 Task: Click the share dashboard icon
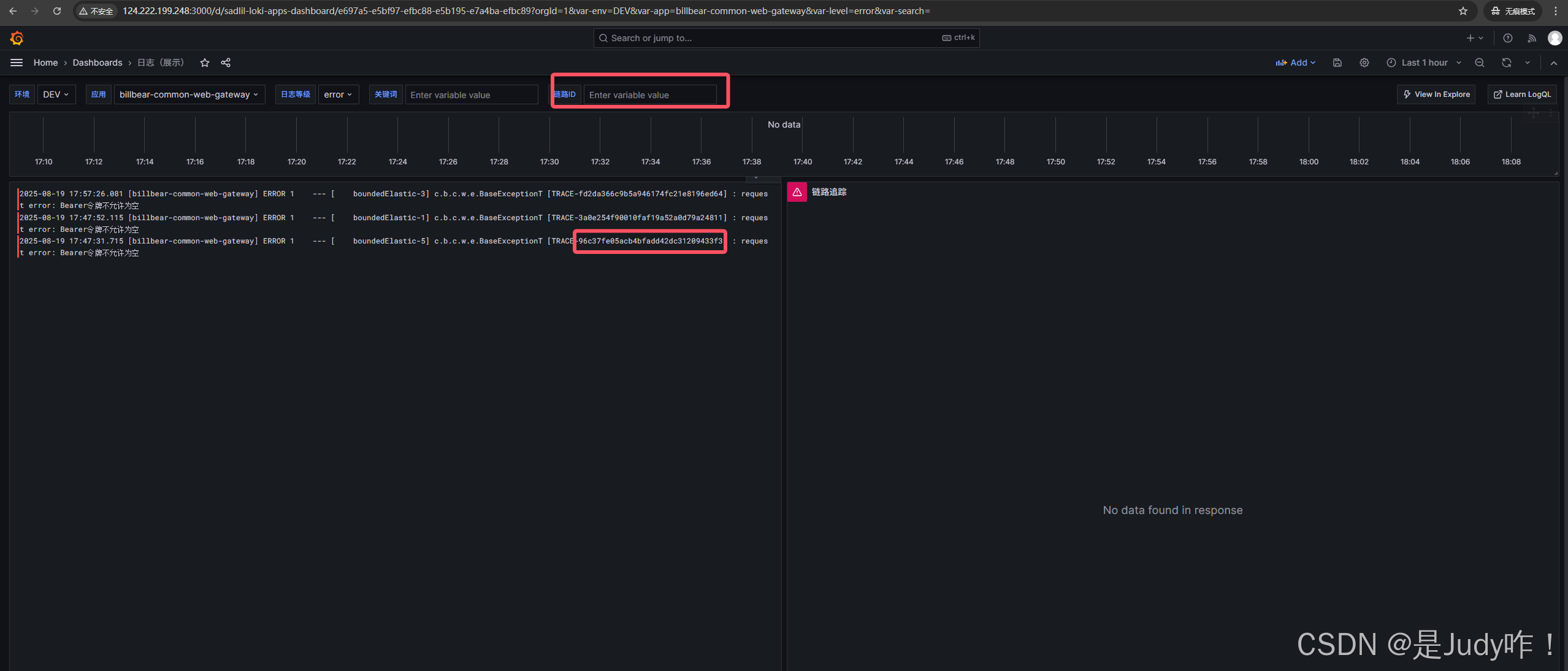(x=226, y=63)
